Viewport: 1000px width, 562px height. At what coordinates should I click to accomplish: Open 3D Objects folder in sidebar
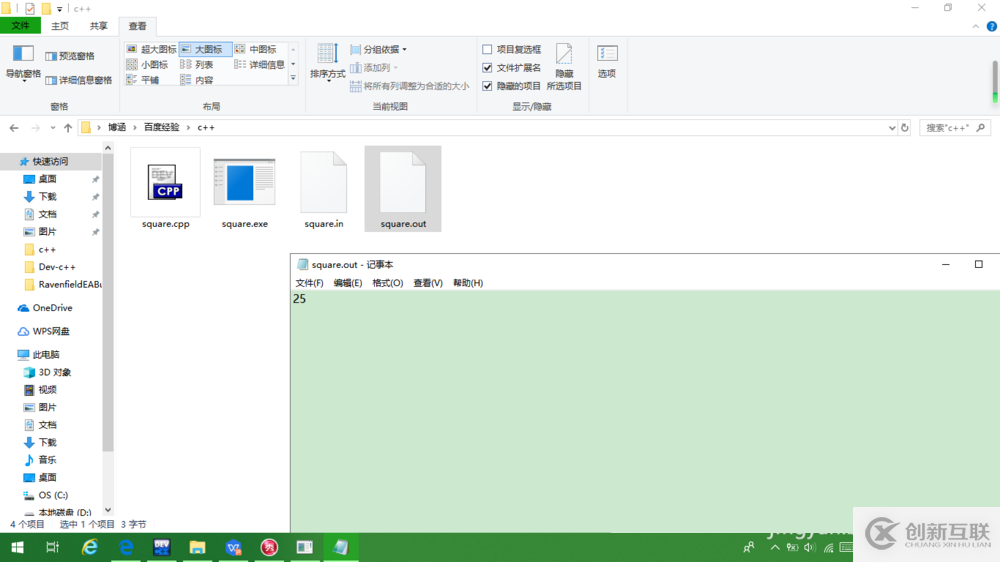tap(55, 372)
